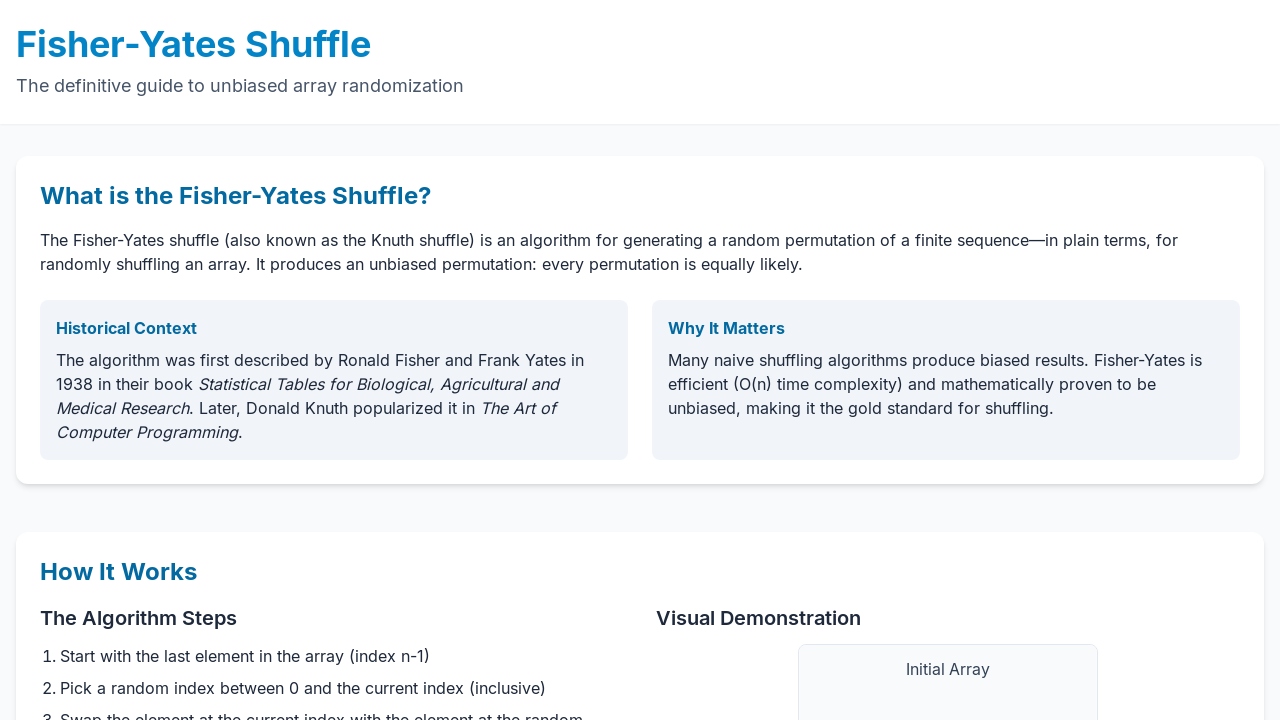This screenshot has width=1280, height=720.
Task: Click The Algorithm Steps subheading
Action: [x=138, y=618]
